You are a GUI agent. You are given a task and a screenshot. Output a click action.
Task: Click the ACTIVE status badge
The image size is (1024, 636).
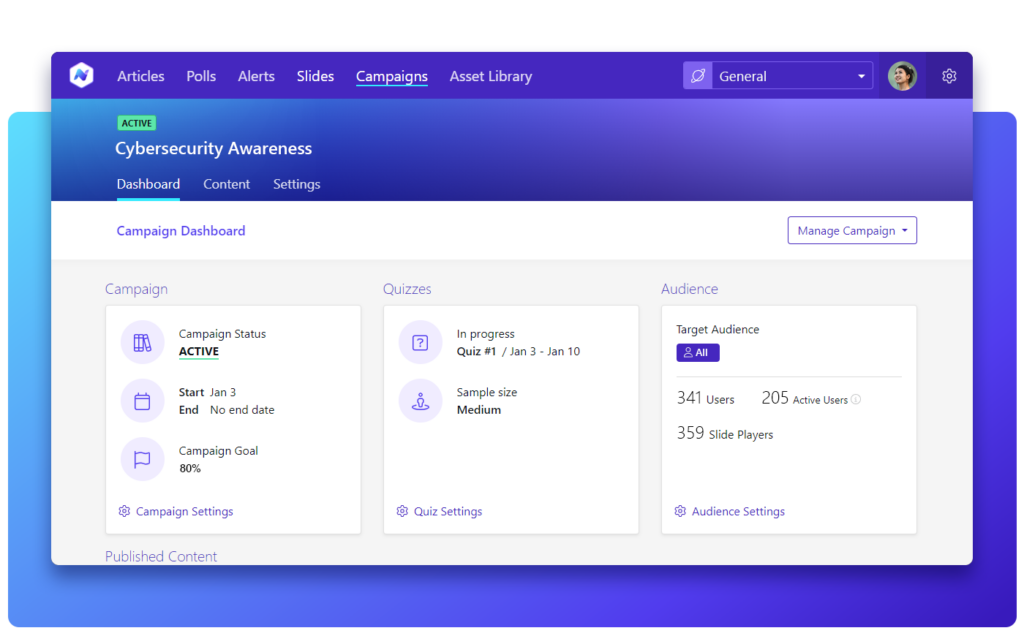(136, 123)
